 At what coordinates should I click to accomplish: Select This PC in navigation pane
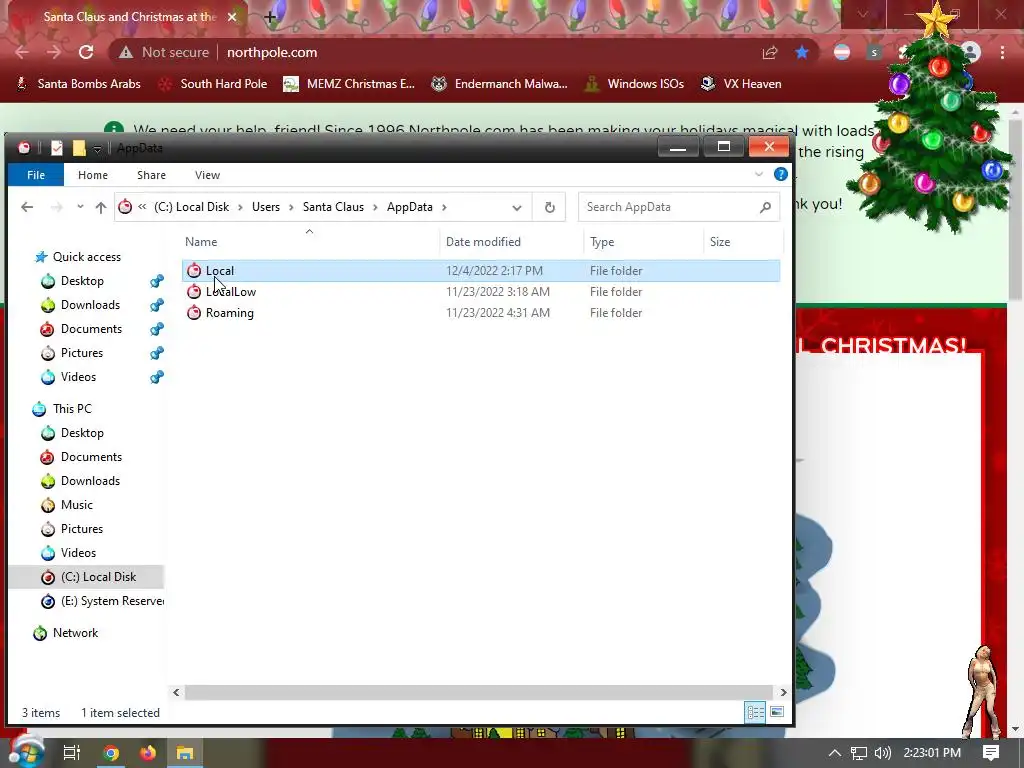(x=72, y=409)
